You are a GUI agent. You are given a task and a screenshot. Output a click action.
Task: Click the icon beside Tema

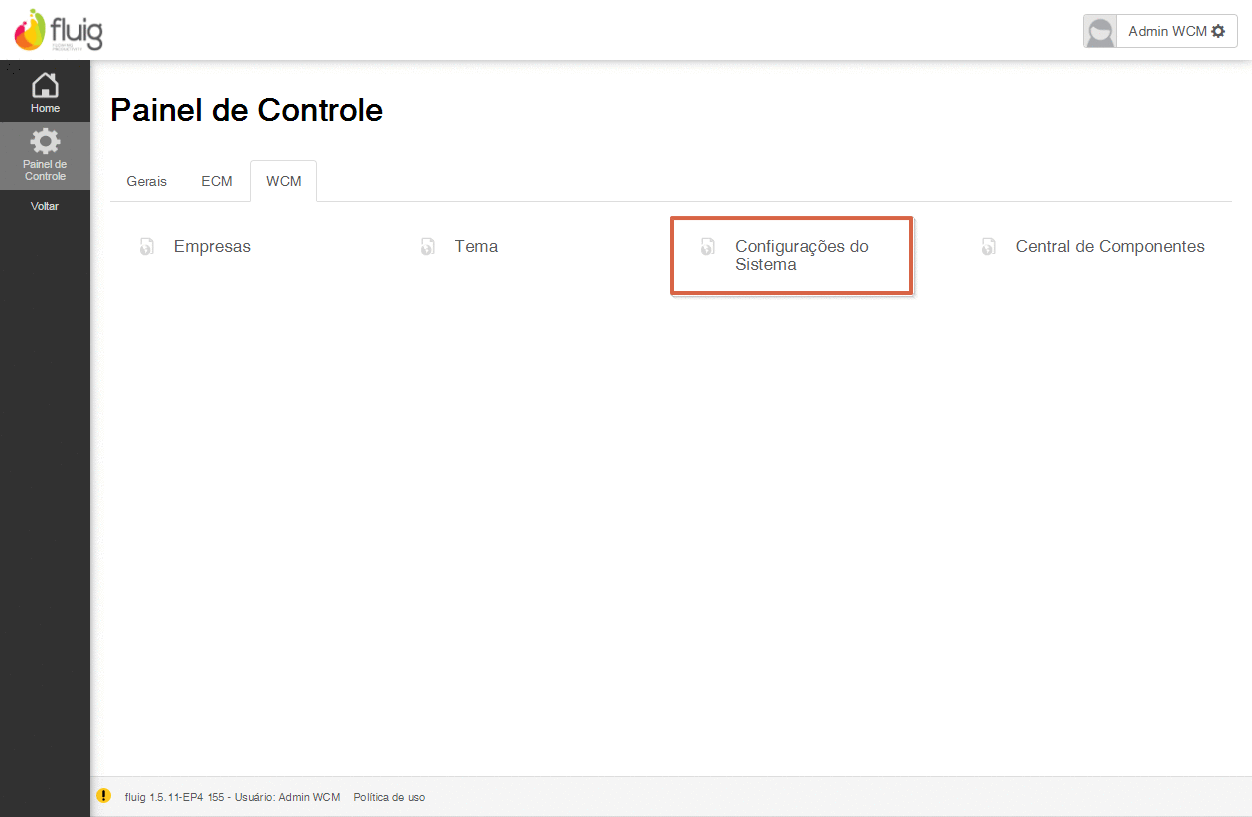(427, 246)
